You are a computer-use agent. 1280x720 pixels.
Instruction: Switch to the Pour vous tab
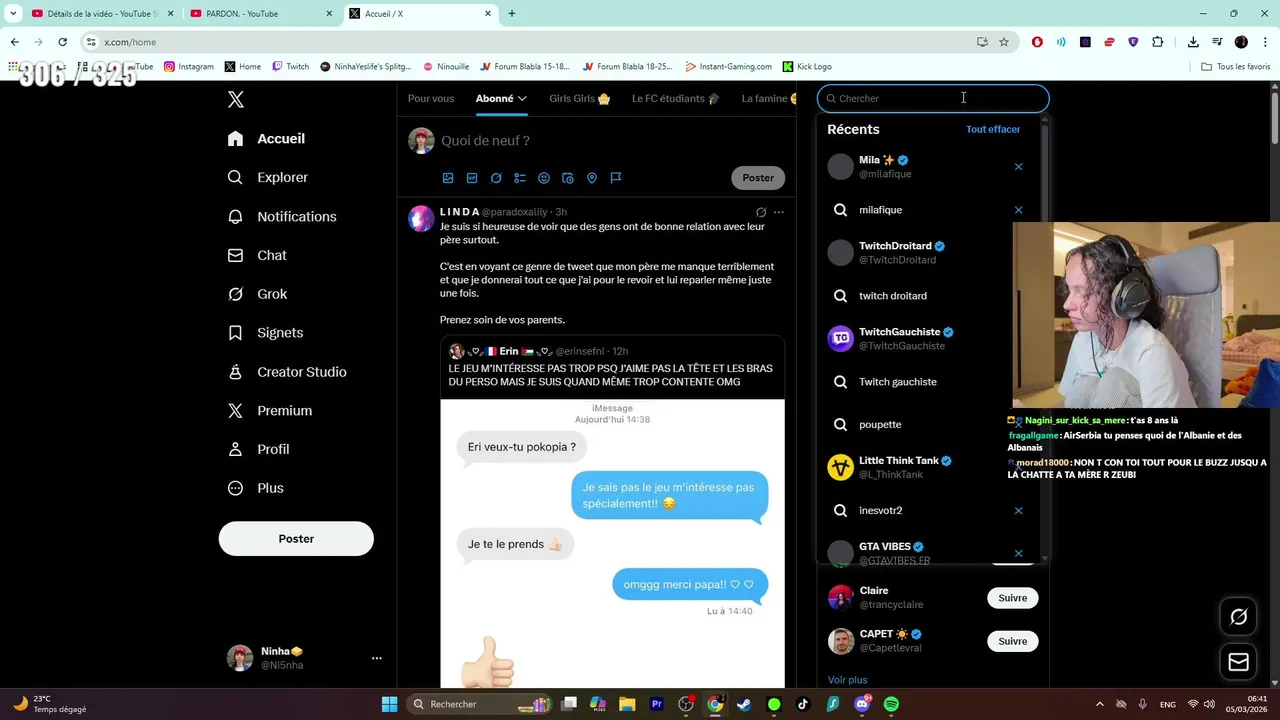431,98
